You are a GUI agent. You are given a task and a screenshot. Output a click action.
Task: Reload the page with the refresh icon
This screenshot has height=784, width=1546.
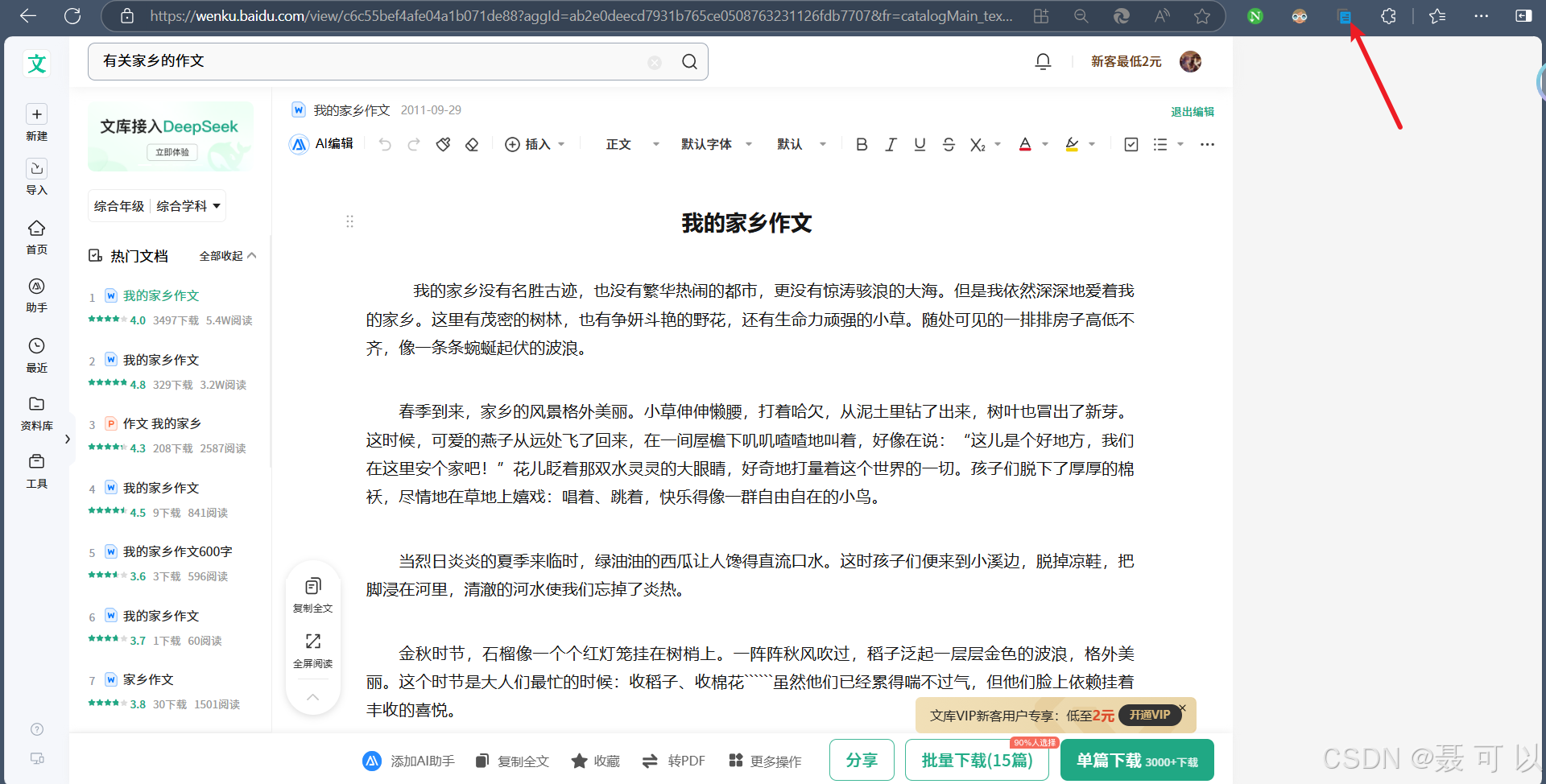tap(72, 15)
